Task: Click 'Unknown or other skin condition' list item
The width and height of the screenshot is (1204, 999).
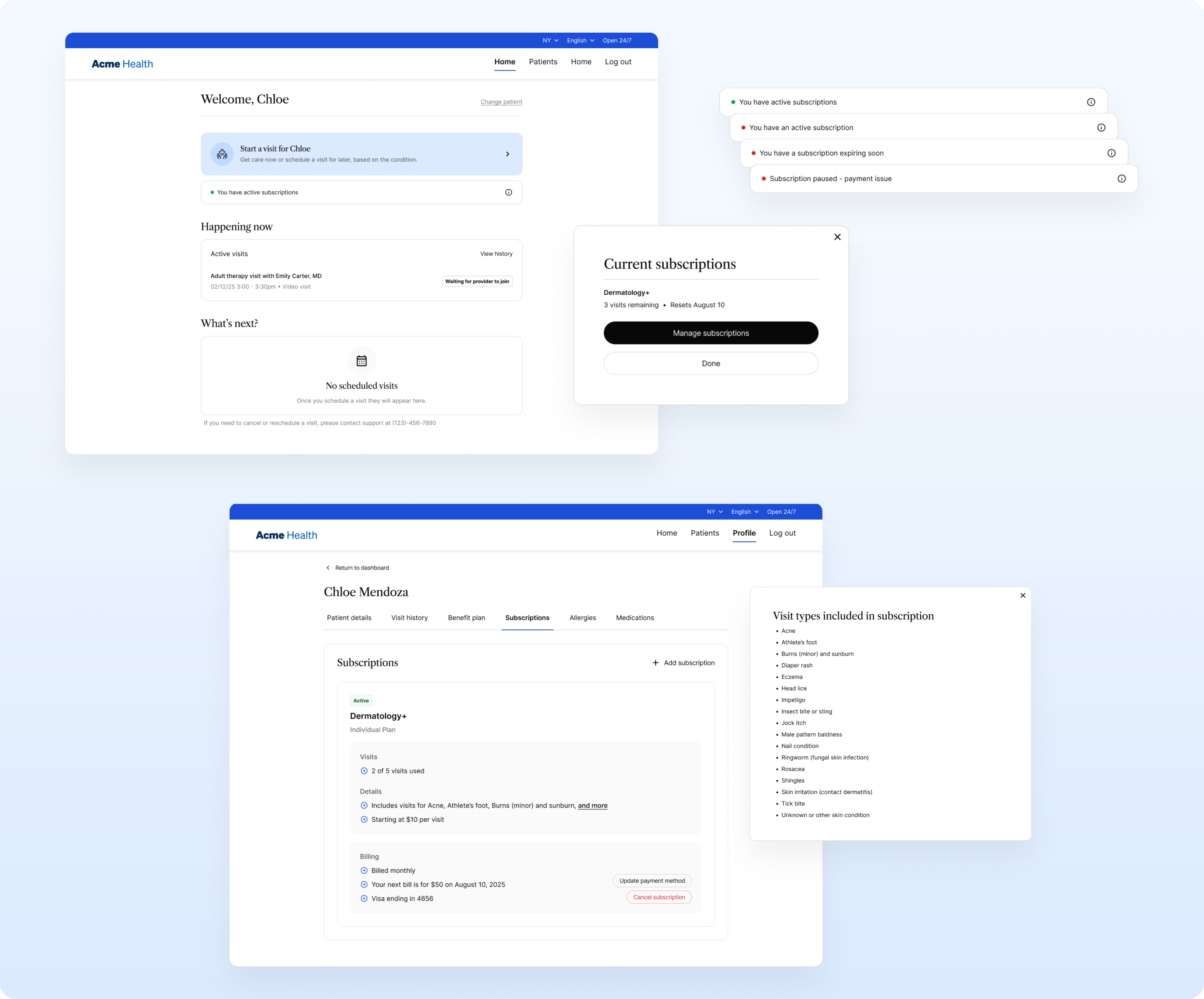Action: pyautogui.click(x=825, y=815)
